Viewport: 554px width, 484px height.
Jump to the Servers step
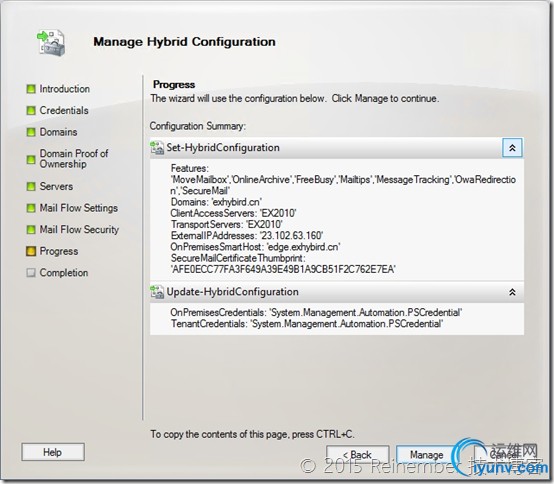coord(56,187)
